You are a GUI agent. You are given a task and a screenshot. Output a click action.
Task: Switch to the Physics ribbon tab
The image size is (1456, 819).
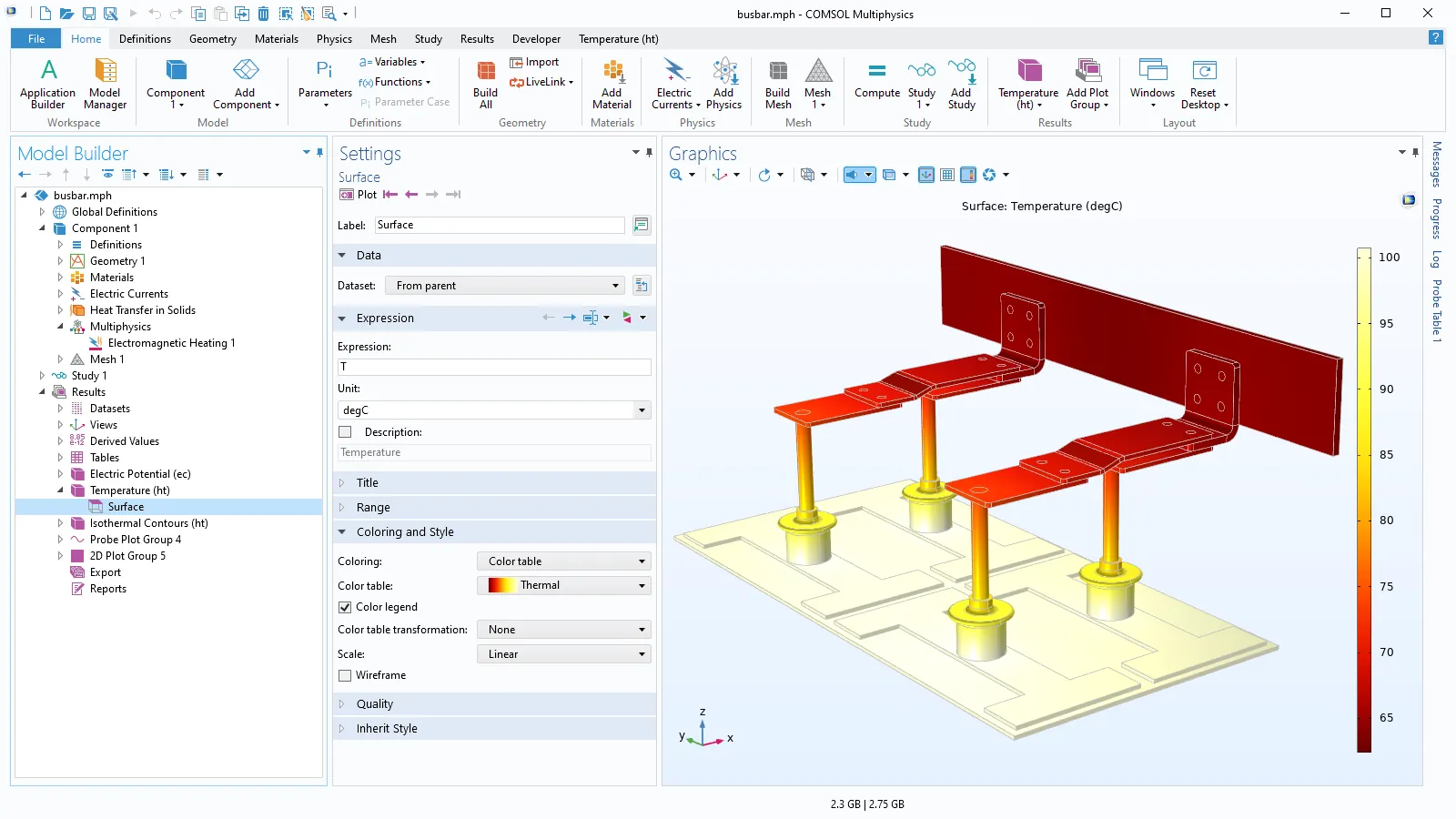(x=334, y=39)
